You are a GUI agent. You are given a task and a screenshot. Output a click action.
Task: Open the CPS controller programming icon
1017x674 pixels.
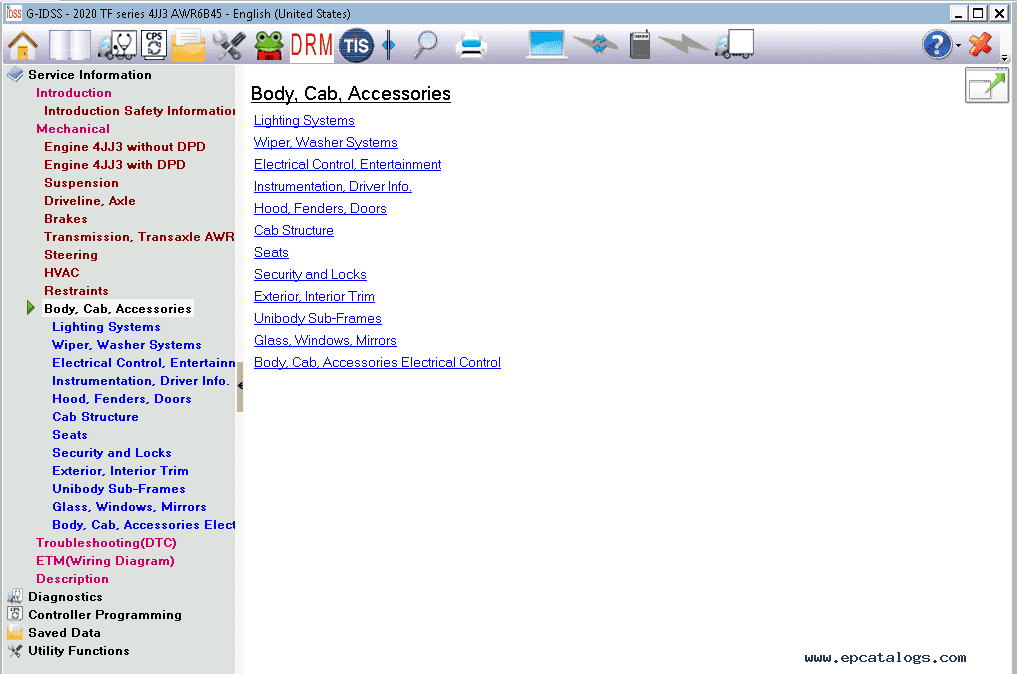[x=154, y=45]
